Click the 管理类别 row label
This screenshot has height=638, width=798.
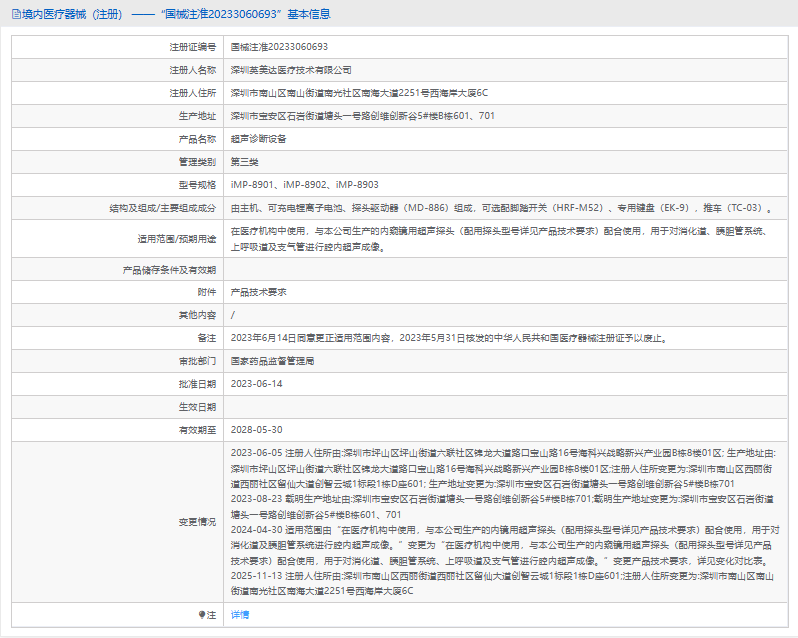(197, 162)
